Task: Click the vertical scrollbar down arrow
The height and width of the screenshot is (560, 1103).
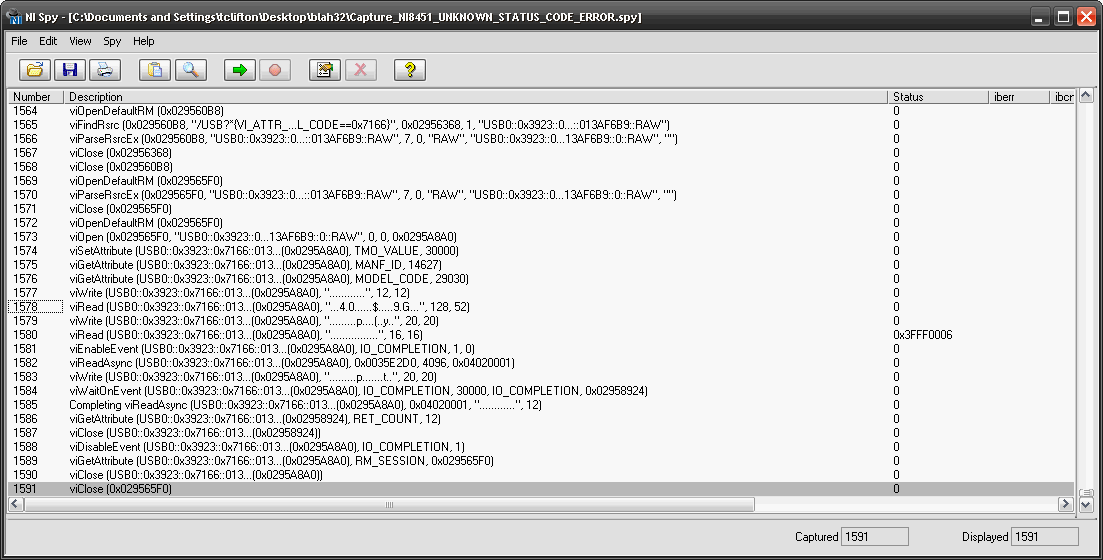Action: point(1086,504)
